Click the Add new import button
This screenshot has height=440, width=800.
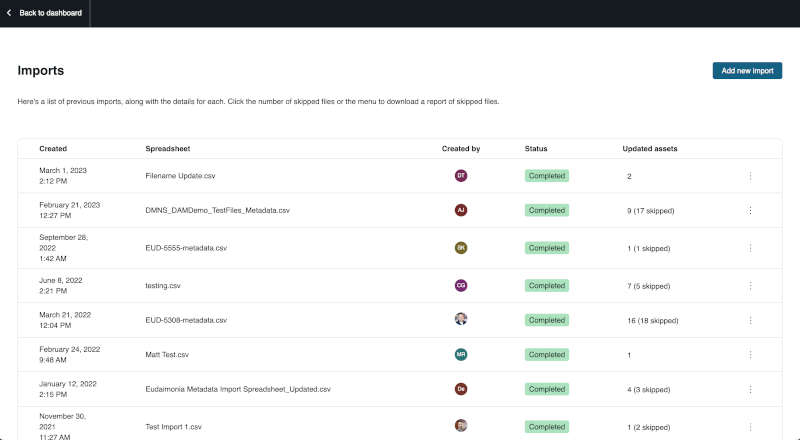(746, 71)
